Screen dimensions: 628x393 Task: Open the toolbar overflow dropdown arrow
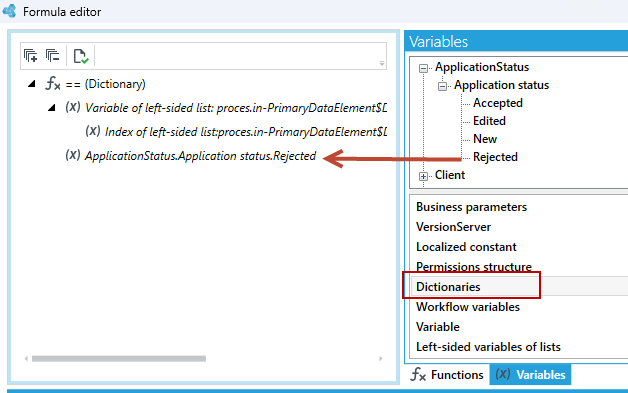[382, 63]
